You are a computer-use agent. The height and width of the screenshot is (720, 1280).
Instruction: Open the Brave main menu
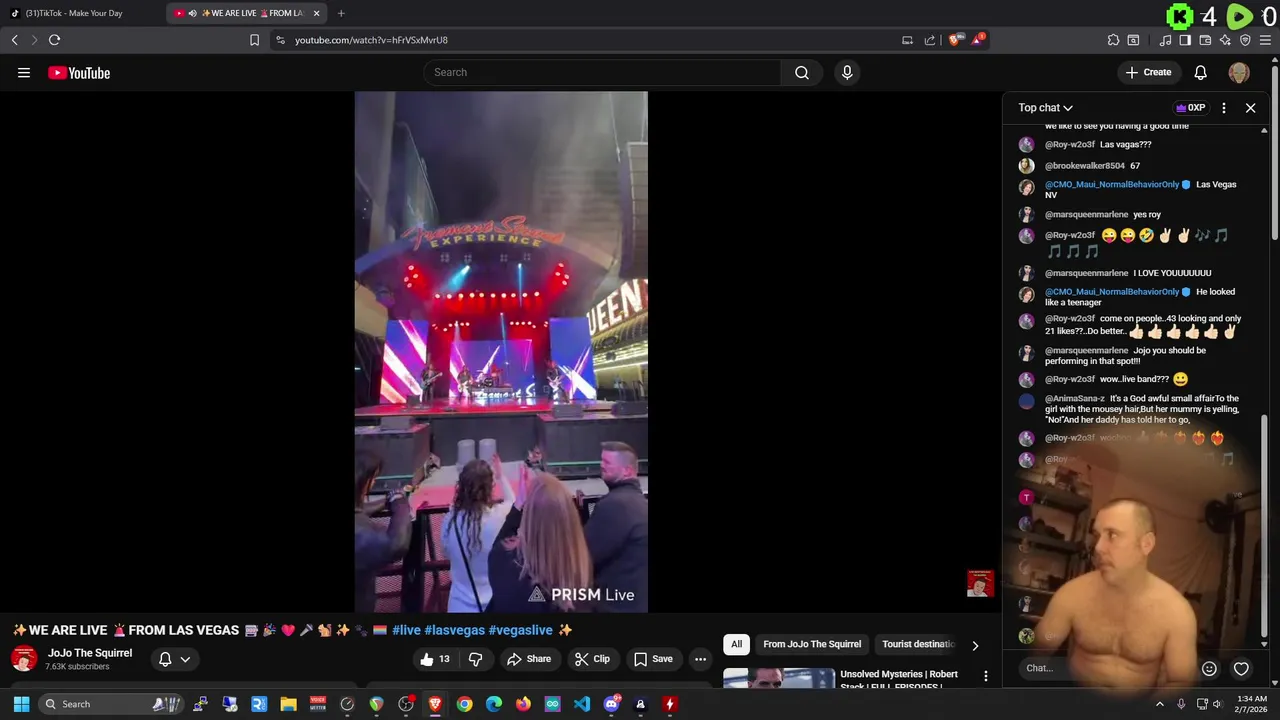1266,40
